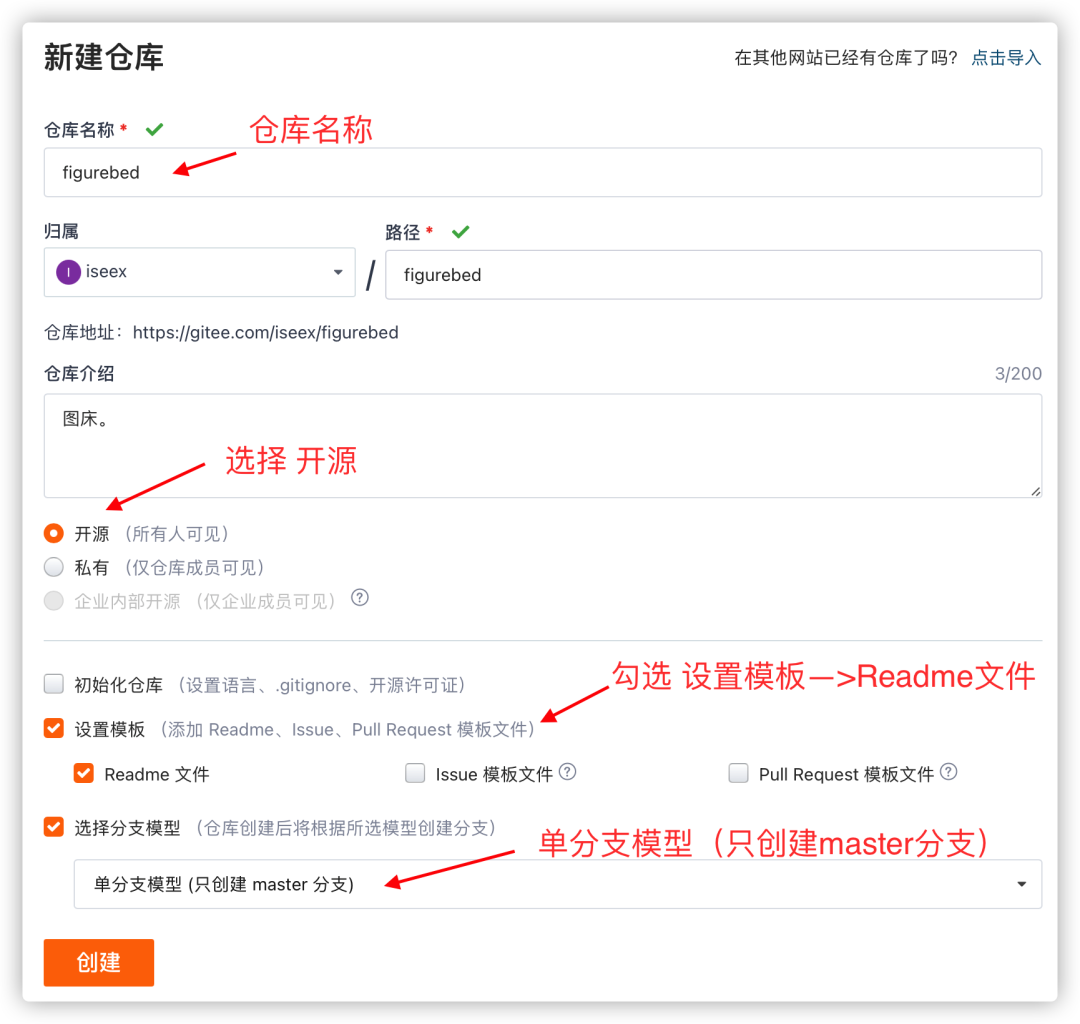Viewport: 1080px width, 1024px height.
Task: Click the 点击导入 import link
Action: [1005, 58]
